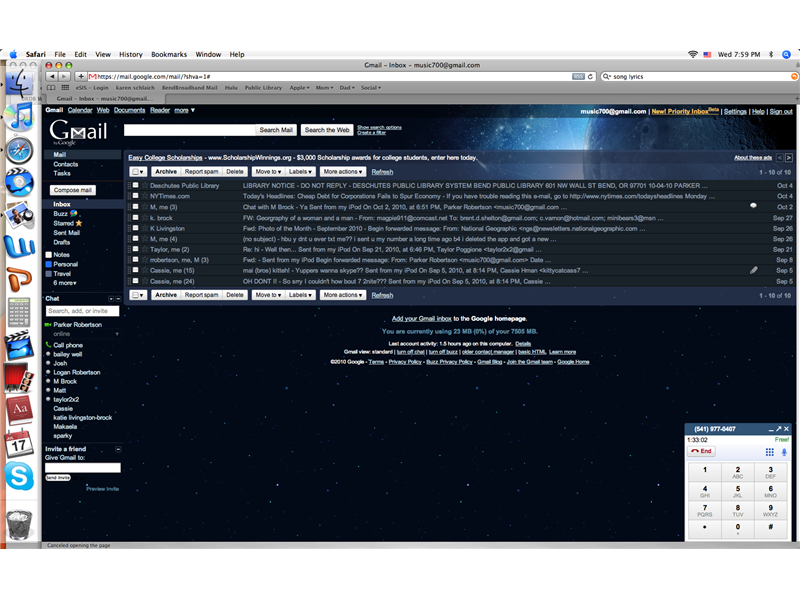Click the Sign out link

coord(781,111)
